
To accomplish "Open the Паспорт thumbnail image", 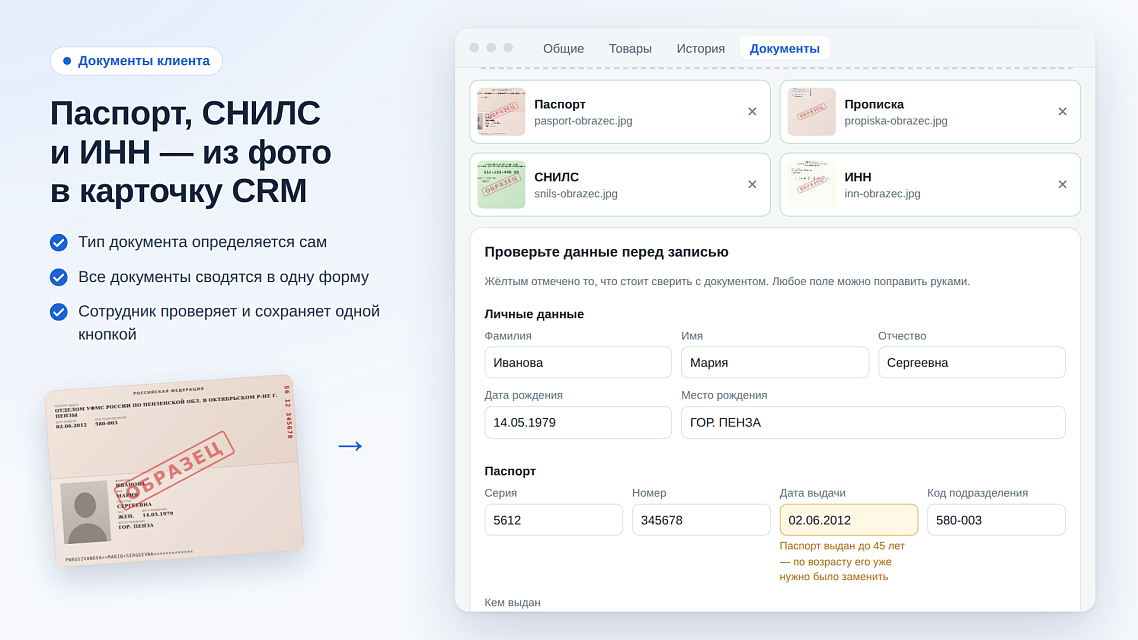I will 501,112.
